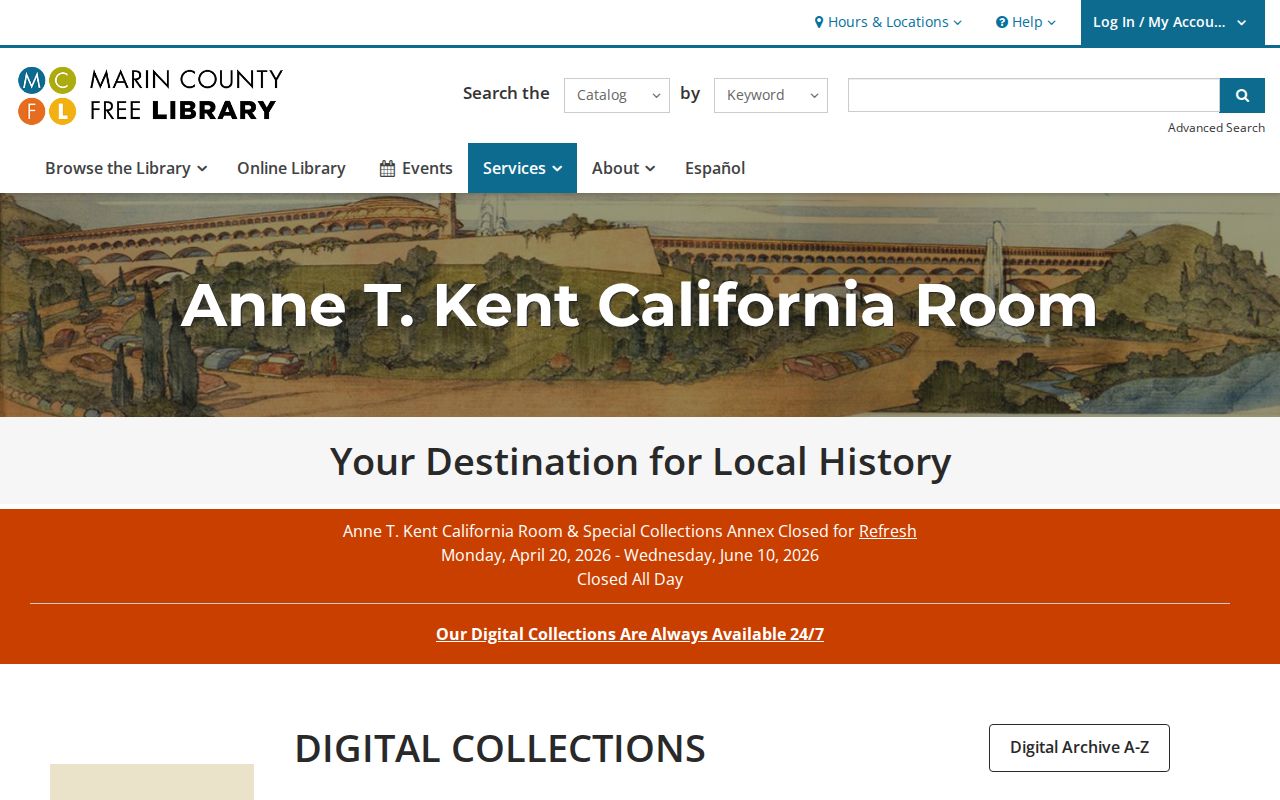The image size is (1280, 800).
Task: Click the magnifier search button
Action: (1242, 95)
